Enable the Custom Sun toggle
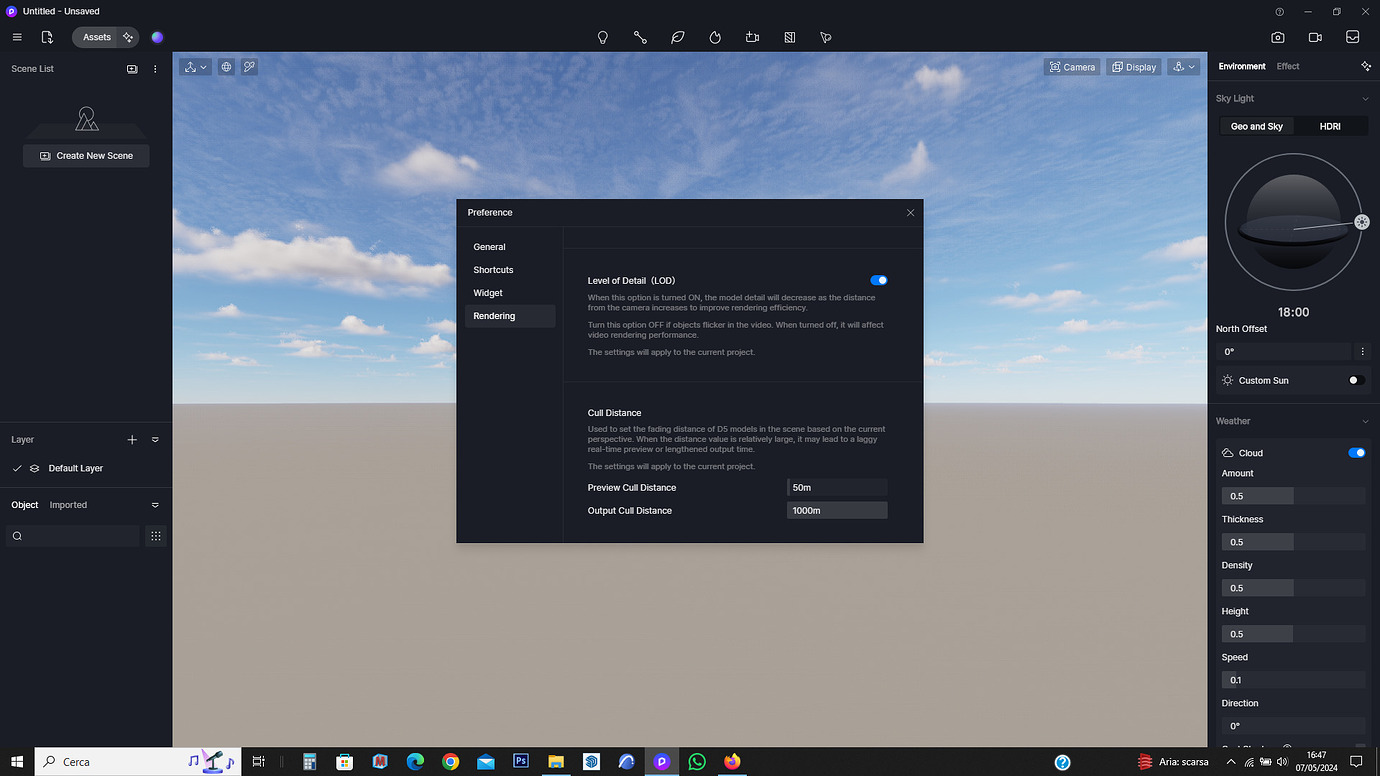The height and width of the screenshot is (776, 1380). tap(1356, 380)
